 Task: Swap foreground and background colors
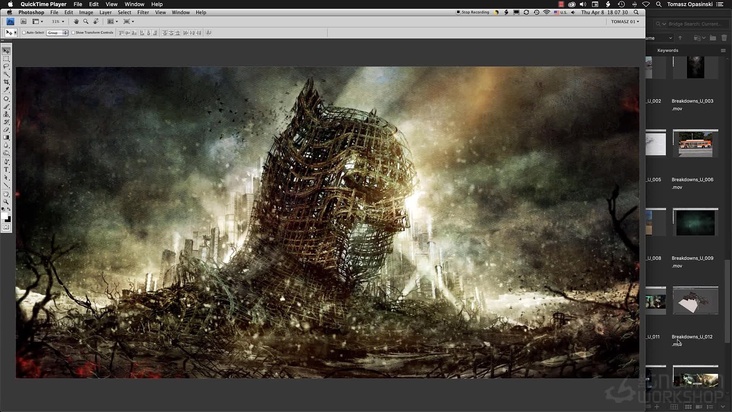coord(9,209)
